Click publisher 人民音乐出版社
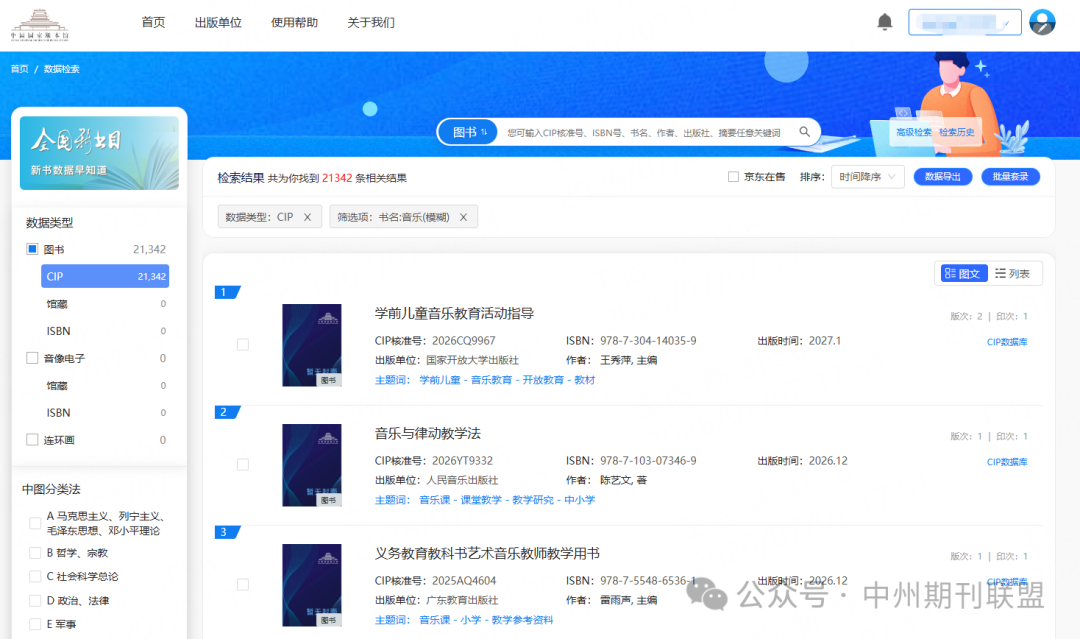1080x639 pixels. click(x=461, y=480)
